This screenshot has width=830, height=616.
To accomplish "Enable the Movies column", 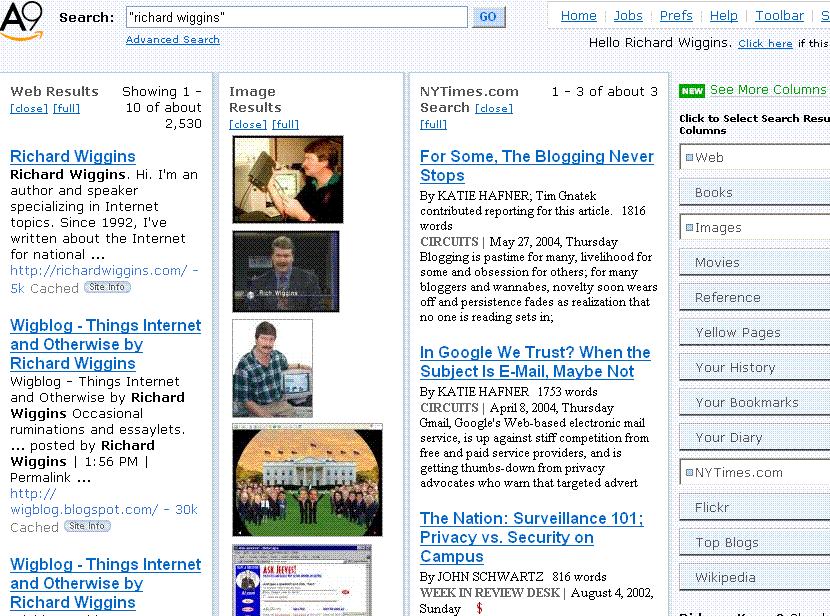I will 755,262.
